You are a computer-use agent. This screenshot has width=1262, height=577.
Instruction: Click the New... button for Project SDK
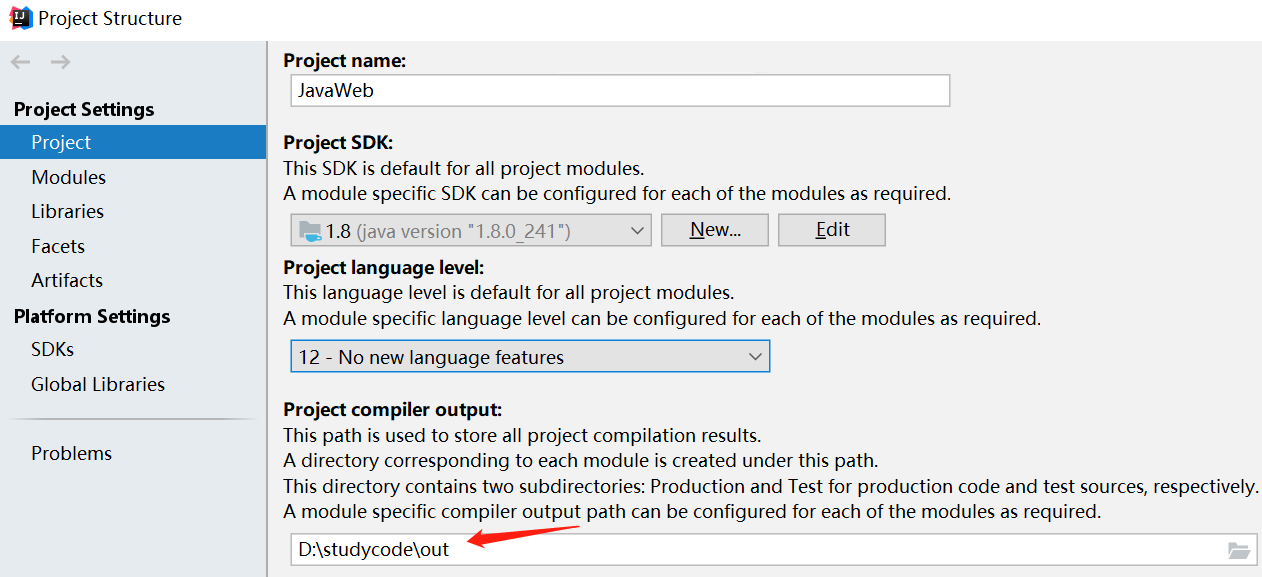[714, 229]
